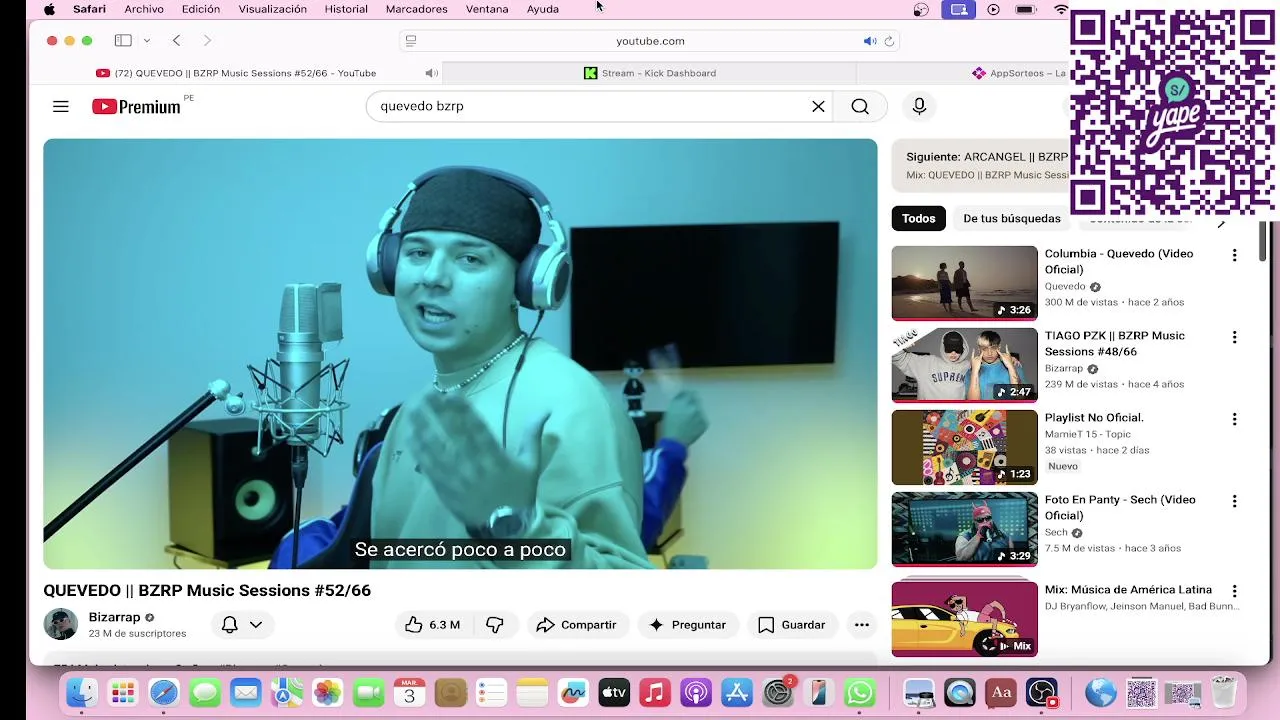The width and height of the screenshot is (1280, 720).
Task: Select the Todos filter chip
Action: [x=919, y=218]
